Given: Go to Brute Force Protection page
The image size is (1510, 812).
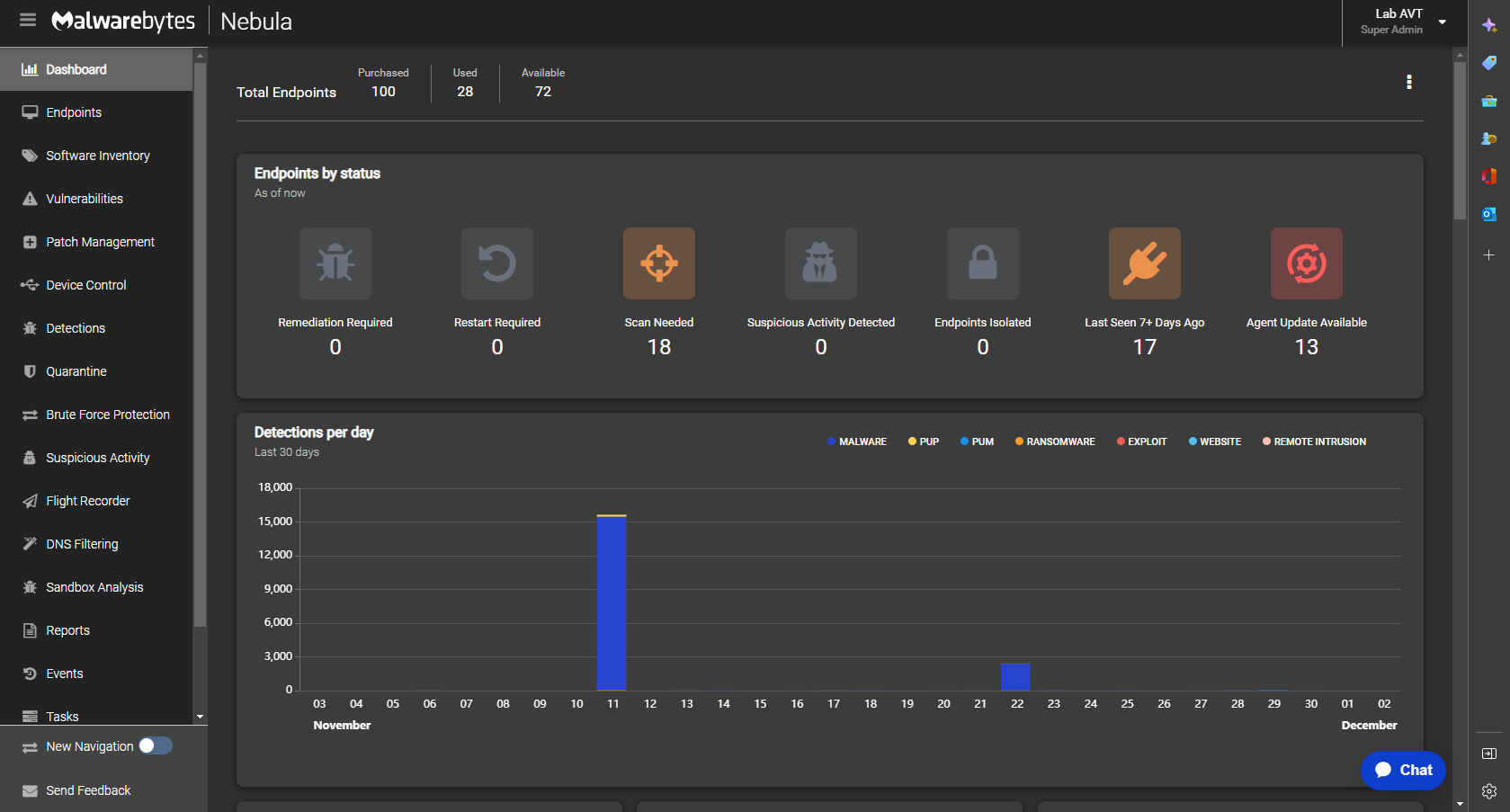Looking at the screenshot, I should pos(107,415).
